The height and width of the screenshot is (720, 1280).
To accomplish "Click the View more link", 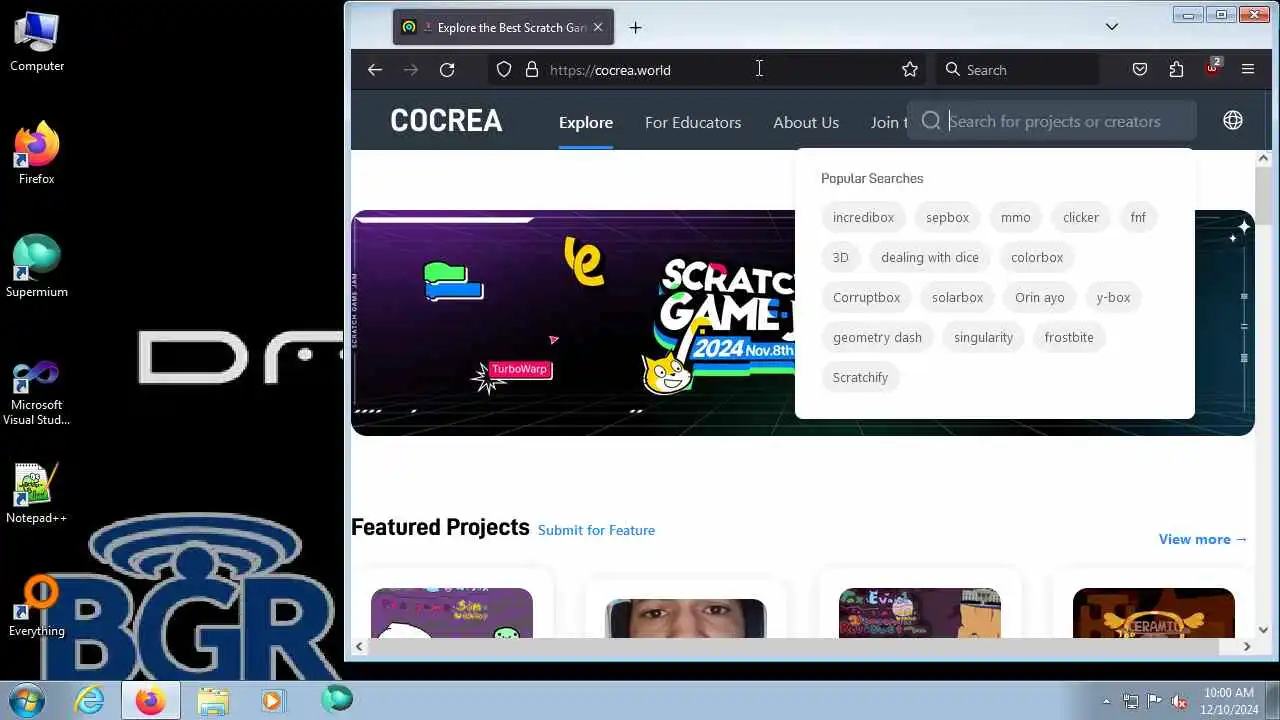I will 1203,539.
